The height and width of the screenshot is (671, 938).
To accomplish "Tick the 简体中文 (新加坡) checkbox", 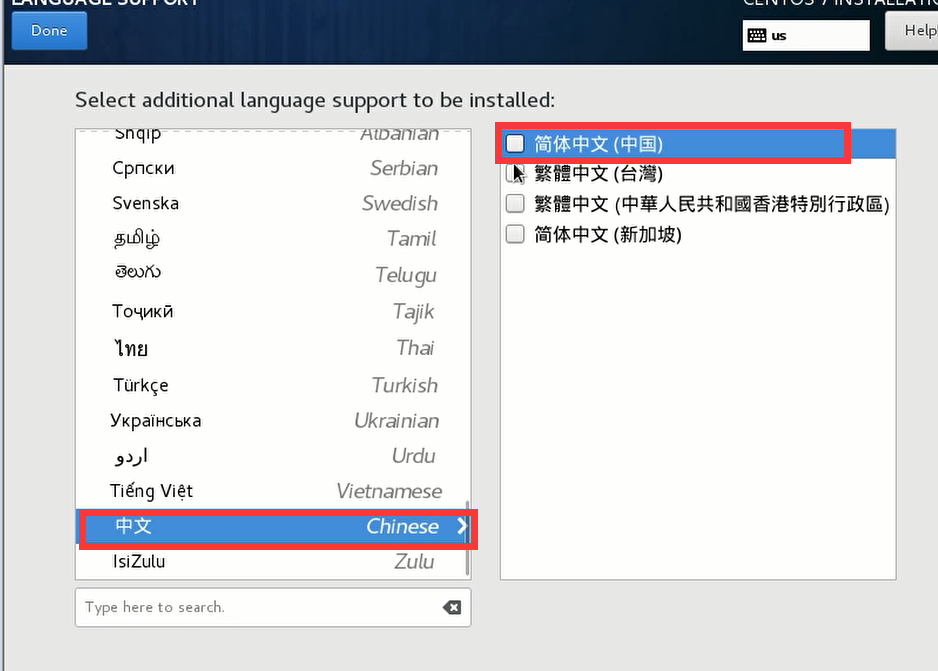I will [515, 234].
